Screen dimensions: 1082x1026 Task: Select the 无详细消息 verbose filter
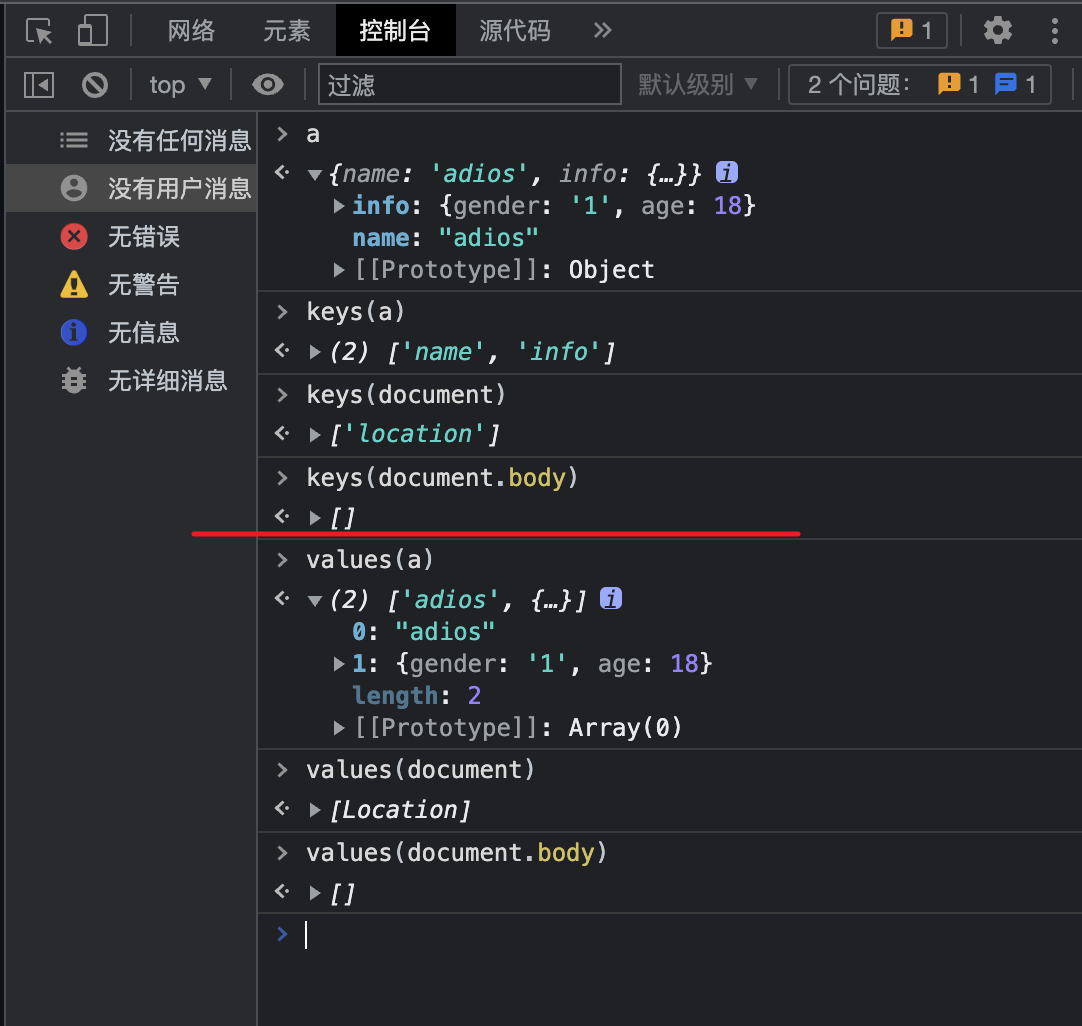coord(131,381)
